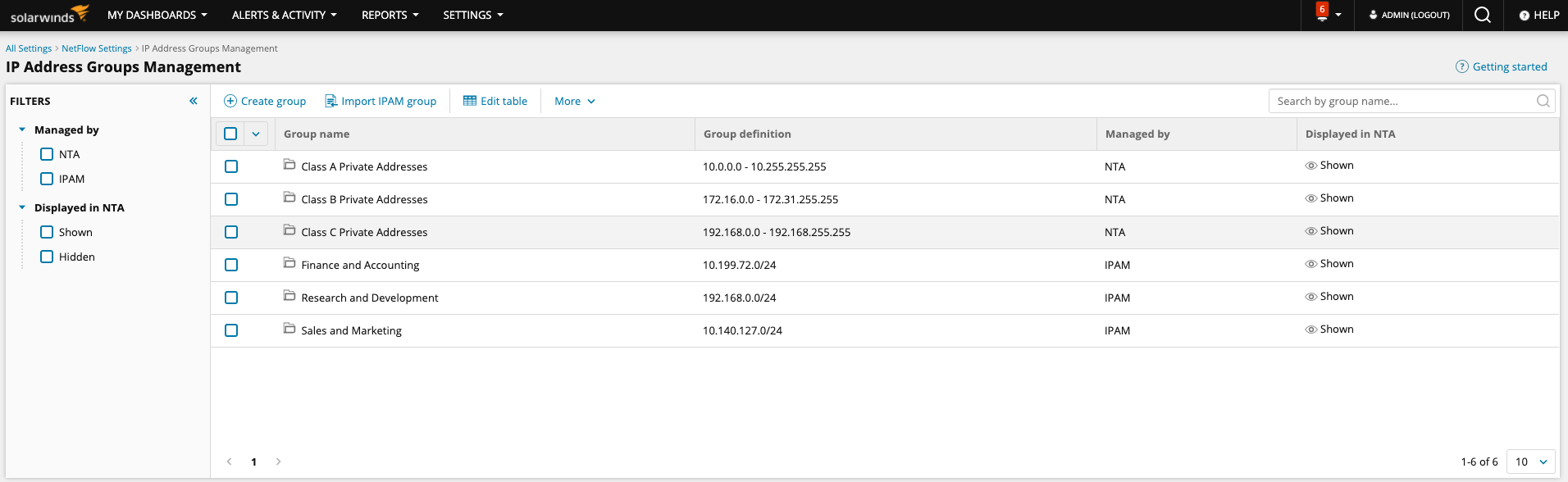Select the Research and Development row checkbox

pyautogui.click(x=231, y=298)
